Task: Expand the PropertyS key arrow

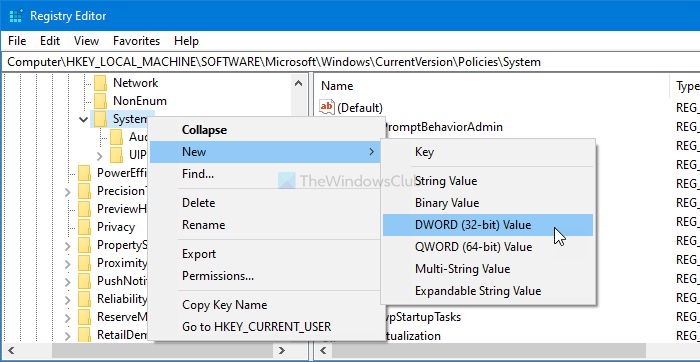Action: click(x=67, y=246)
